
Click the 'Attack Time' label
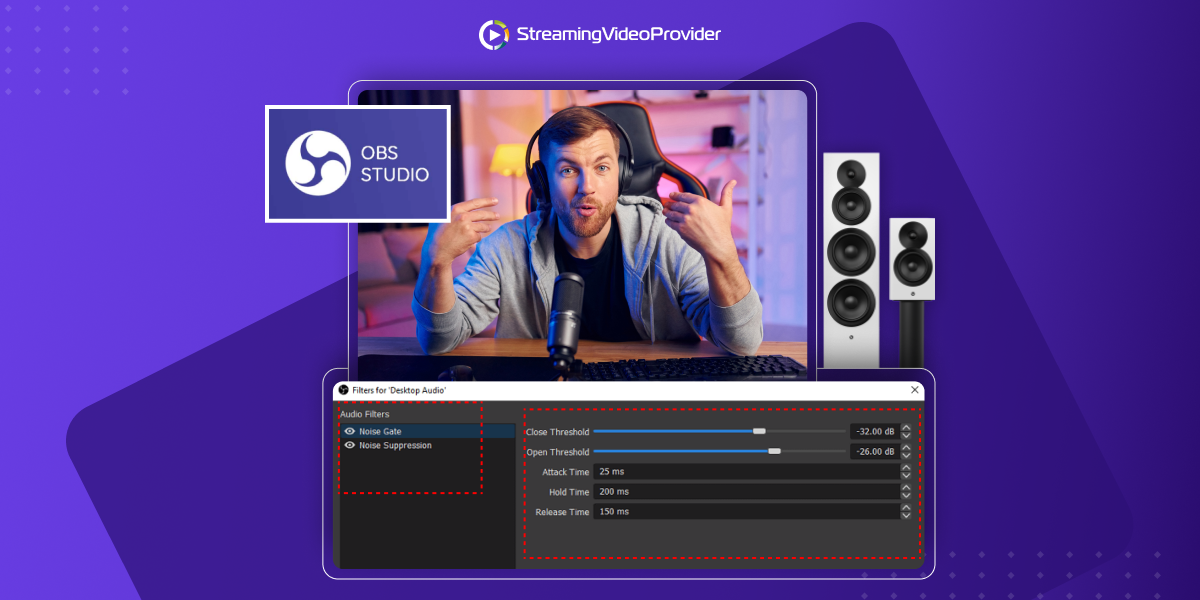point(565,472)
